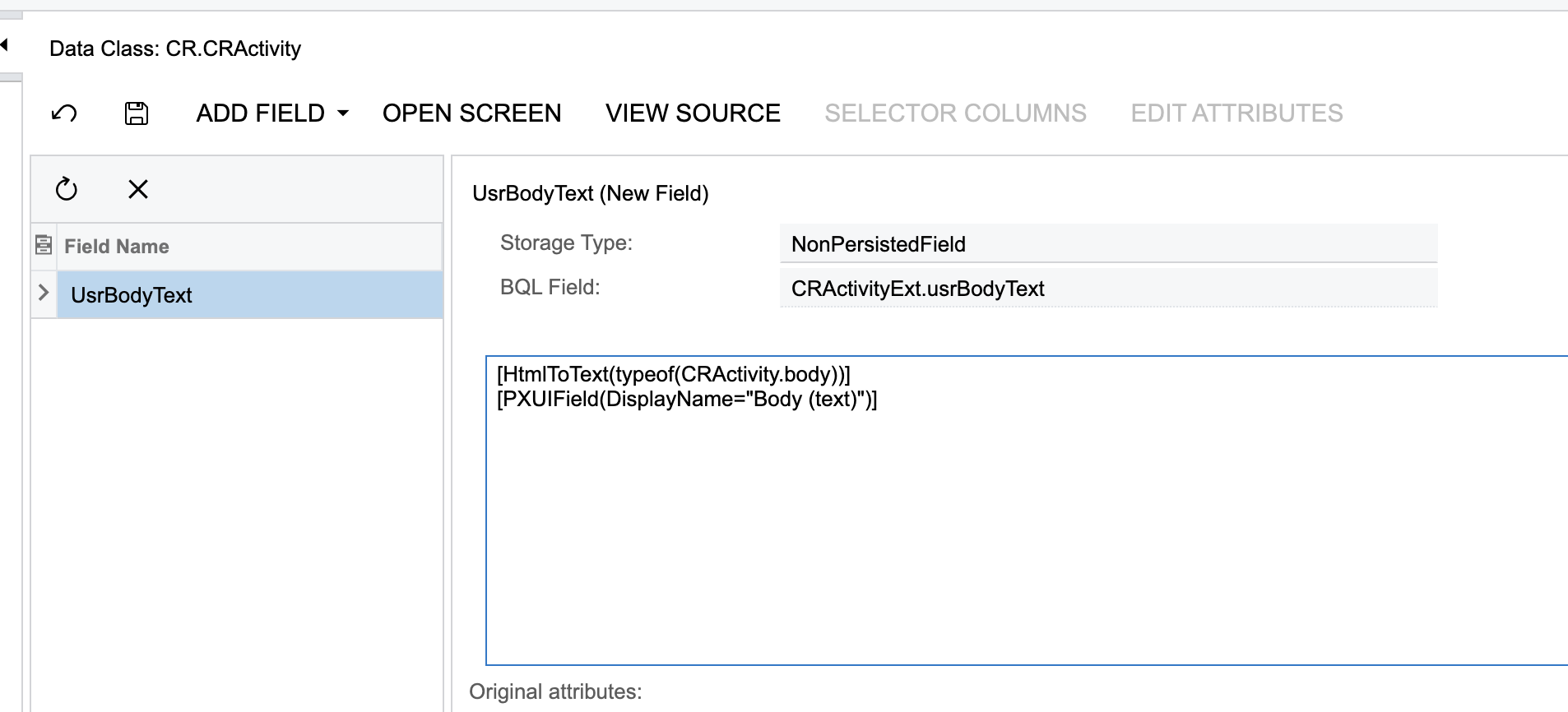Image resolution: width=1568 pixels, height=712 pixels.
Task: Open the ADD FIELD dropdown arrow
Action: click(x=344, y=113)
